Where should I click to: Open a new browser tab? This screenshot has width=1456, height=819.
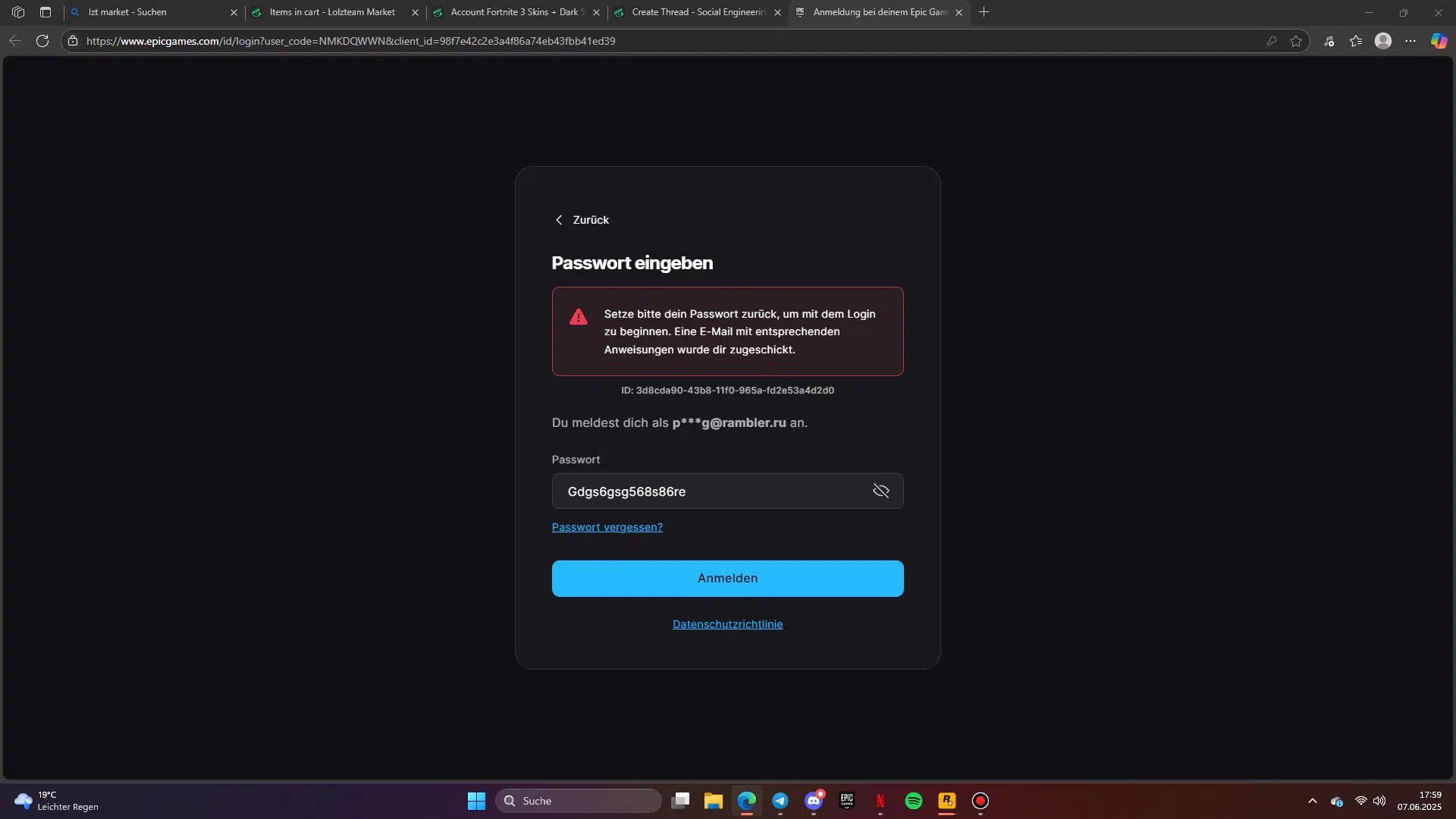984,12
